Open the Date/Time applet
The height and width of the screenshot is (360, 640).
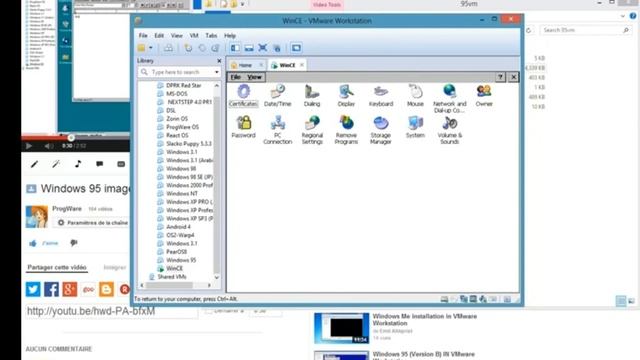(x=278, y=96)
